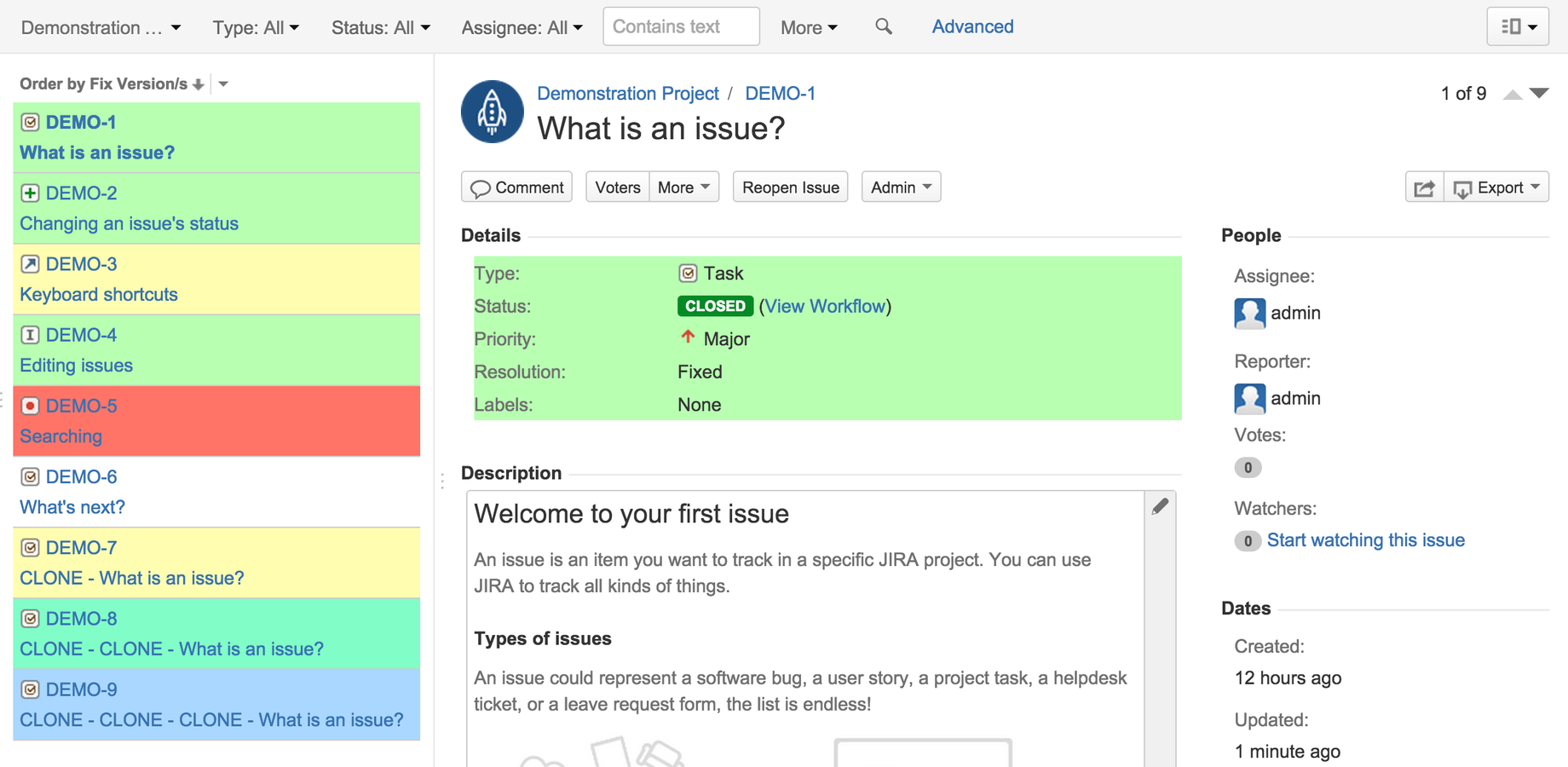Click the DEMO-2 new feature plus icon
Image resolution: width=1568 pixels, height=767 pixels.
point(30,193)
